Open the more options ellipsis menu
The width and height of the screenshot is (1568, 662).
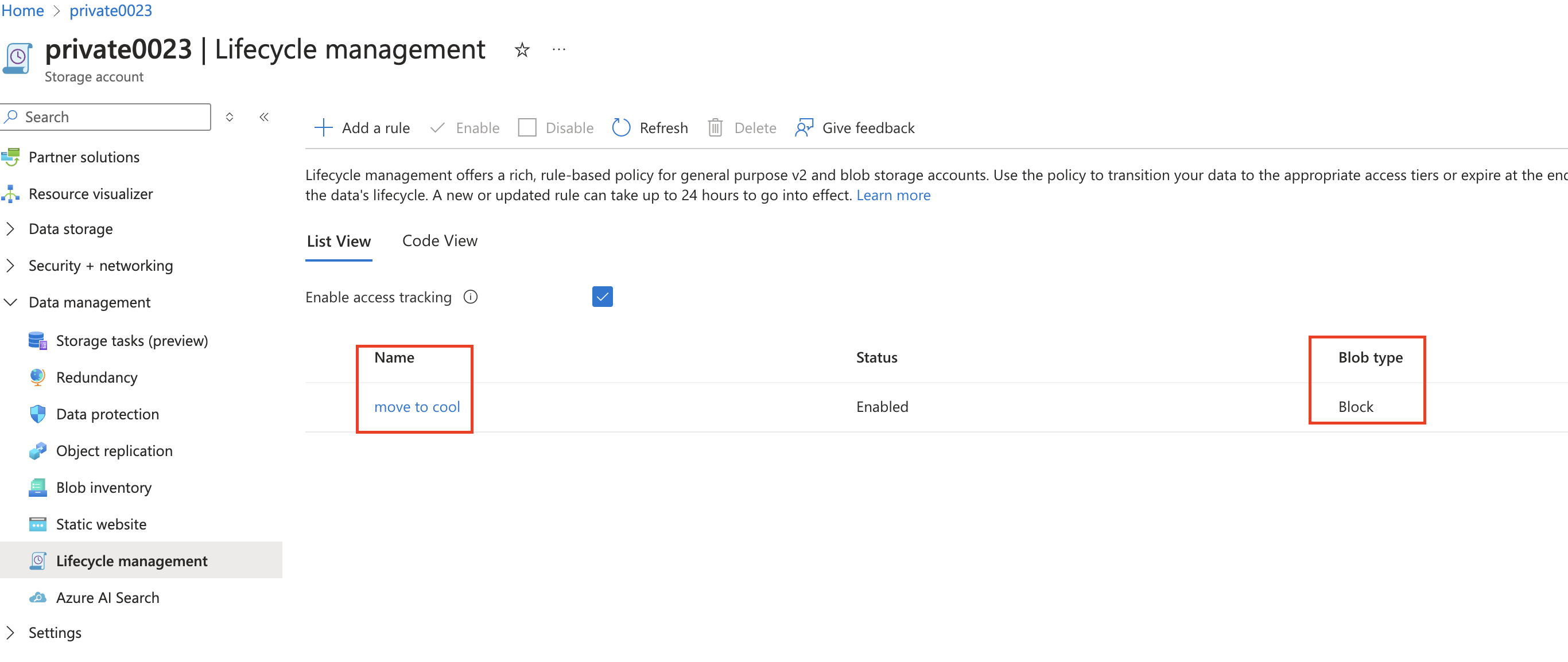tap(559, 49)
